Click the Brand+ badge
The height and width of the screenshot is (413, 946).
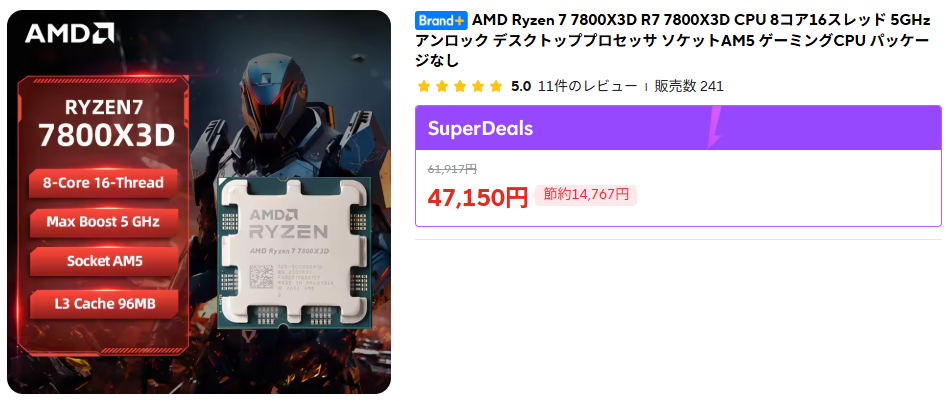click(x=442, y=20)
